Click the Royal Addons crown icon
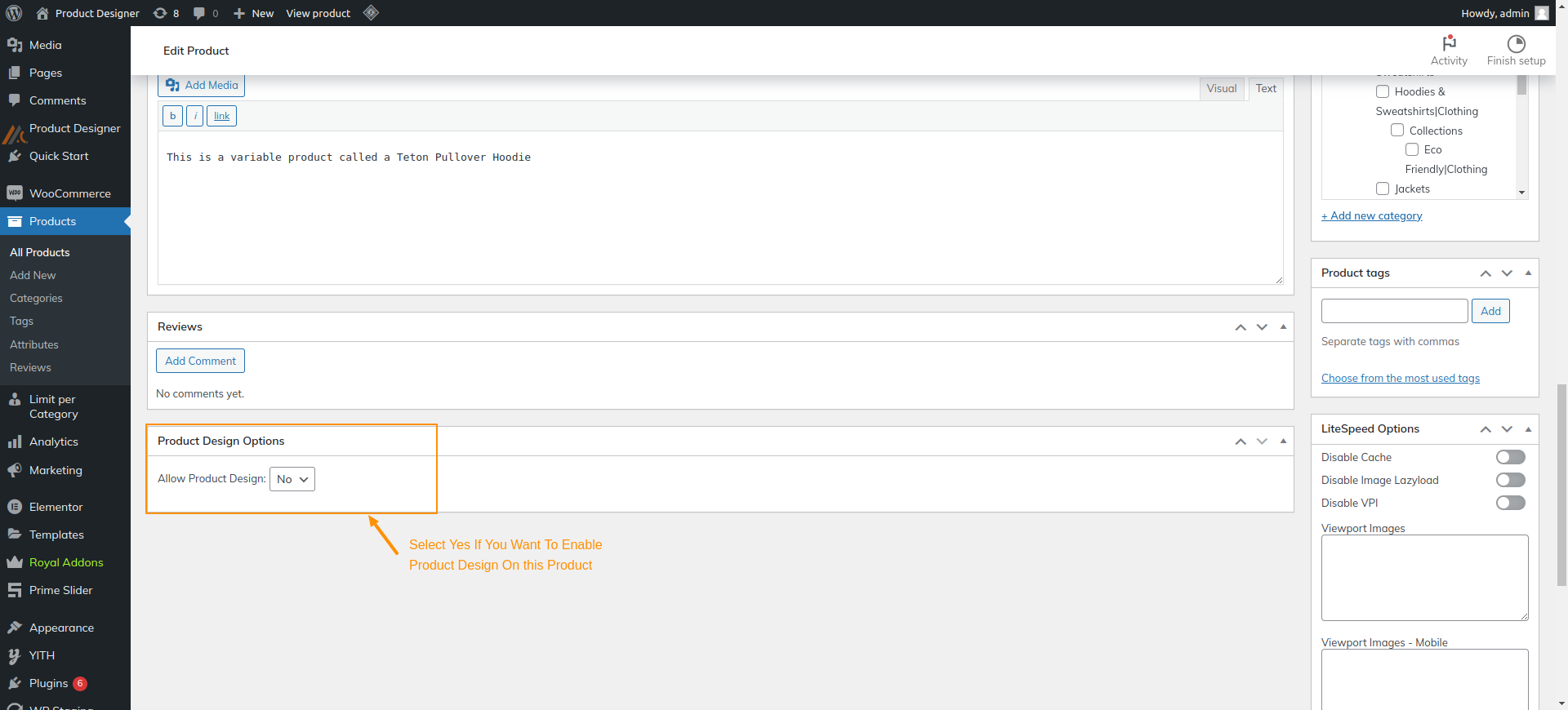The width and height of the screenshot is (1568, 710). coord(15,562)
